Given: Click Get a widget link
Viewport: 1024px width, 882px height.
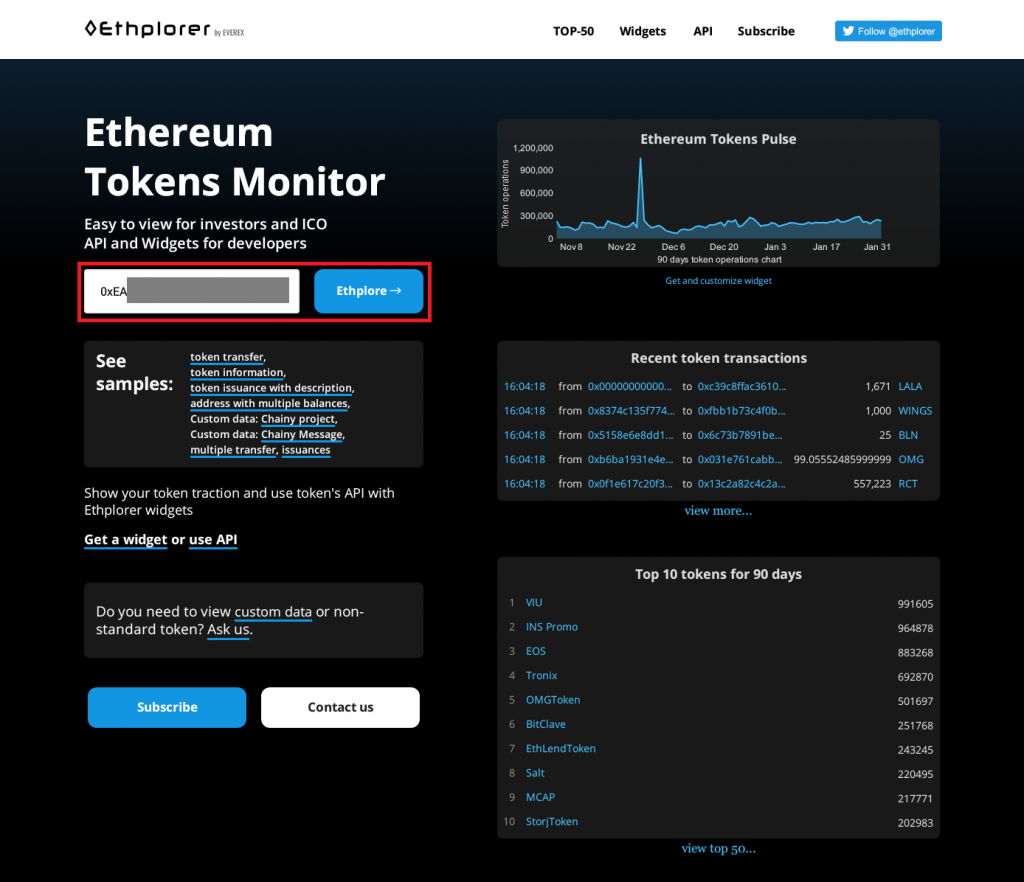Looking at the screenshot, I should click(x=125, y=539).
